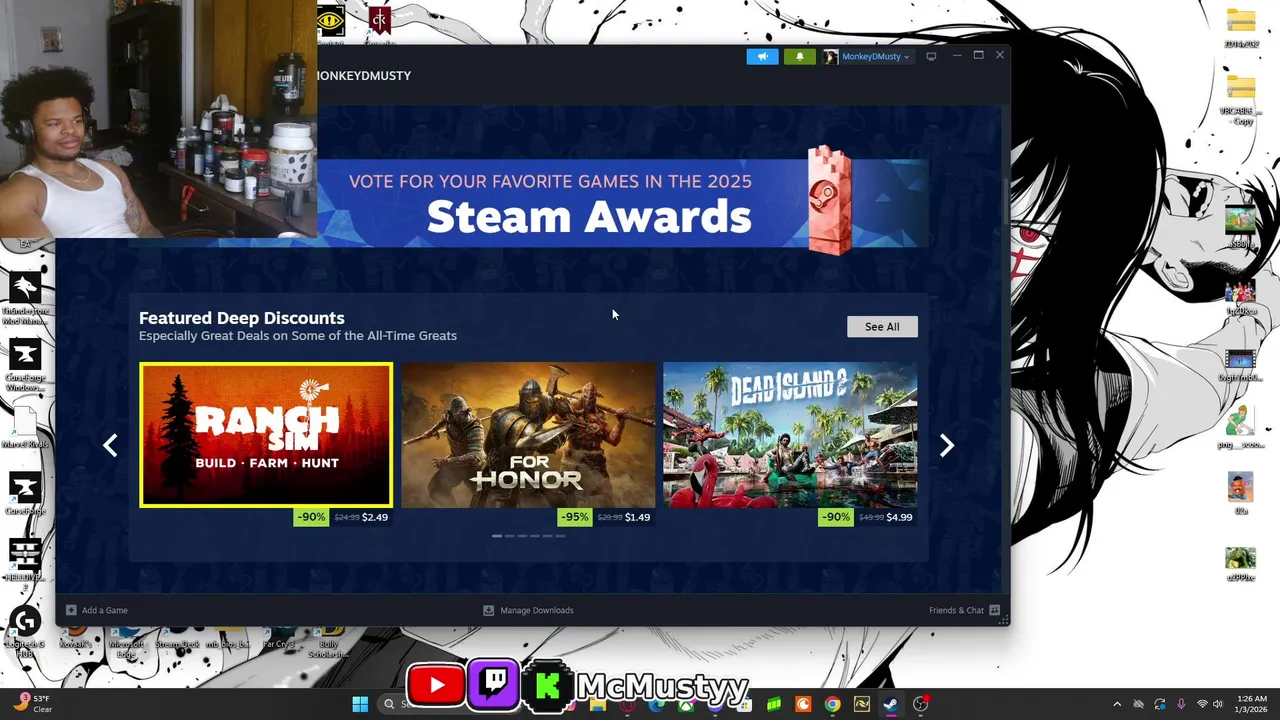Screen dimensions: 1280x720
Task: Switch Steam to Big Picture mode icon
Action: (x=931, y=57)
